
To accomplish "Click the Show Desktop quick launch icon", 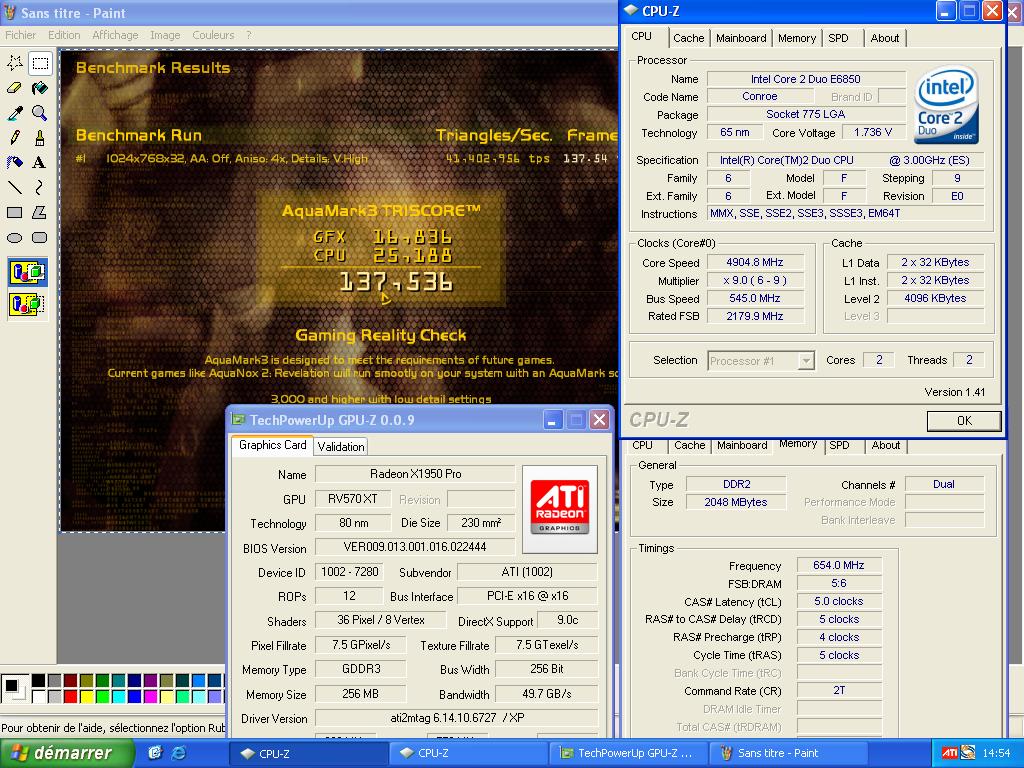I will [x=155, y=753].
